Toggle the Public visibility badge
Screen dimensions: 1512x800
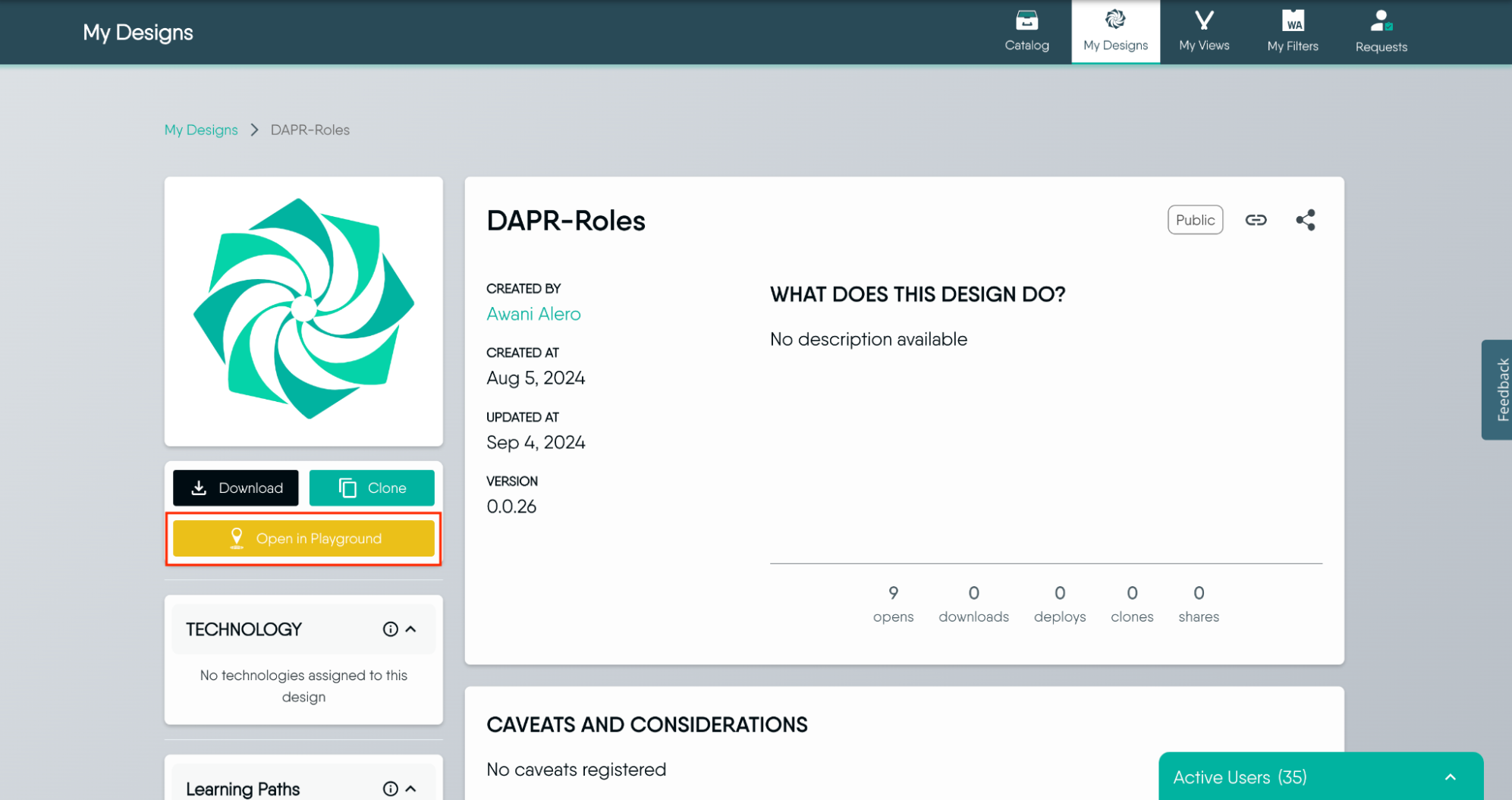pyautogui.click(x=1195, y=220)
